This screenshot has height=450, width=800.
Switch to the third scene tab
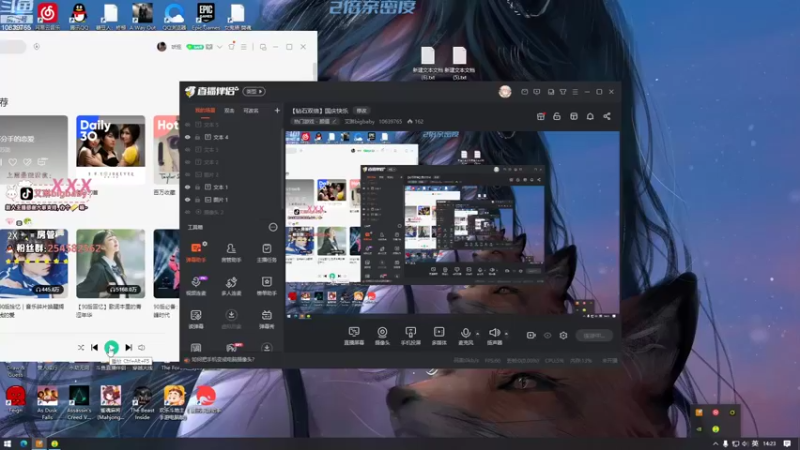click(251, 111)
